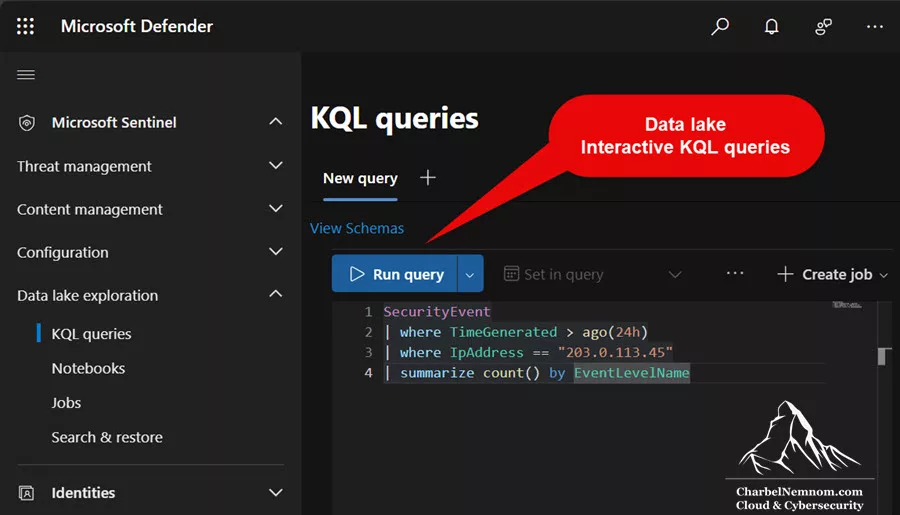Collapse navigation with hamburger icon
Viewport: 900px width, 515px height.
pyautogui.click(x=26, y=75)
